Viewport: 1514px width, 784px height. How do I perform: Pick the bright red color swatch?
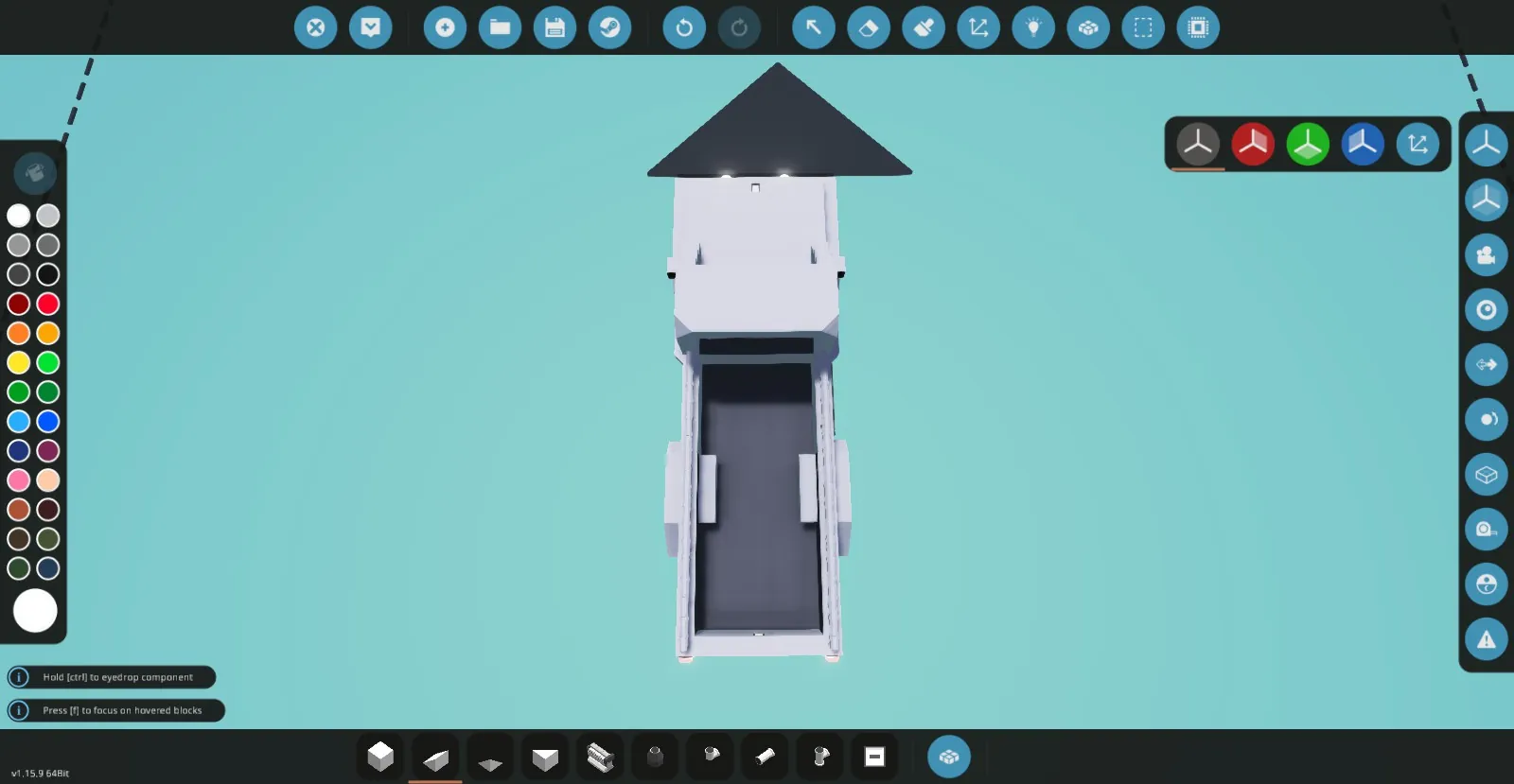click(48, 304)
